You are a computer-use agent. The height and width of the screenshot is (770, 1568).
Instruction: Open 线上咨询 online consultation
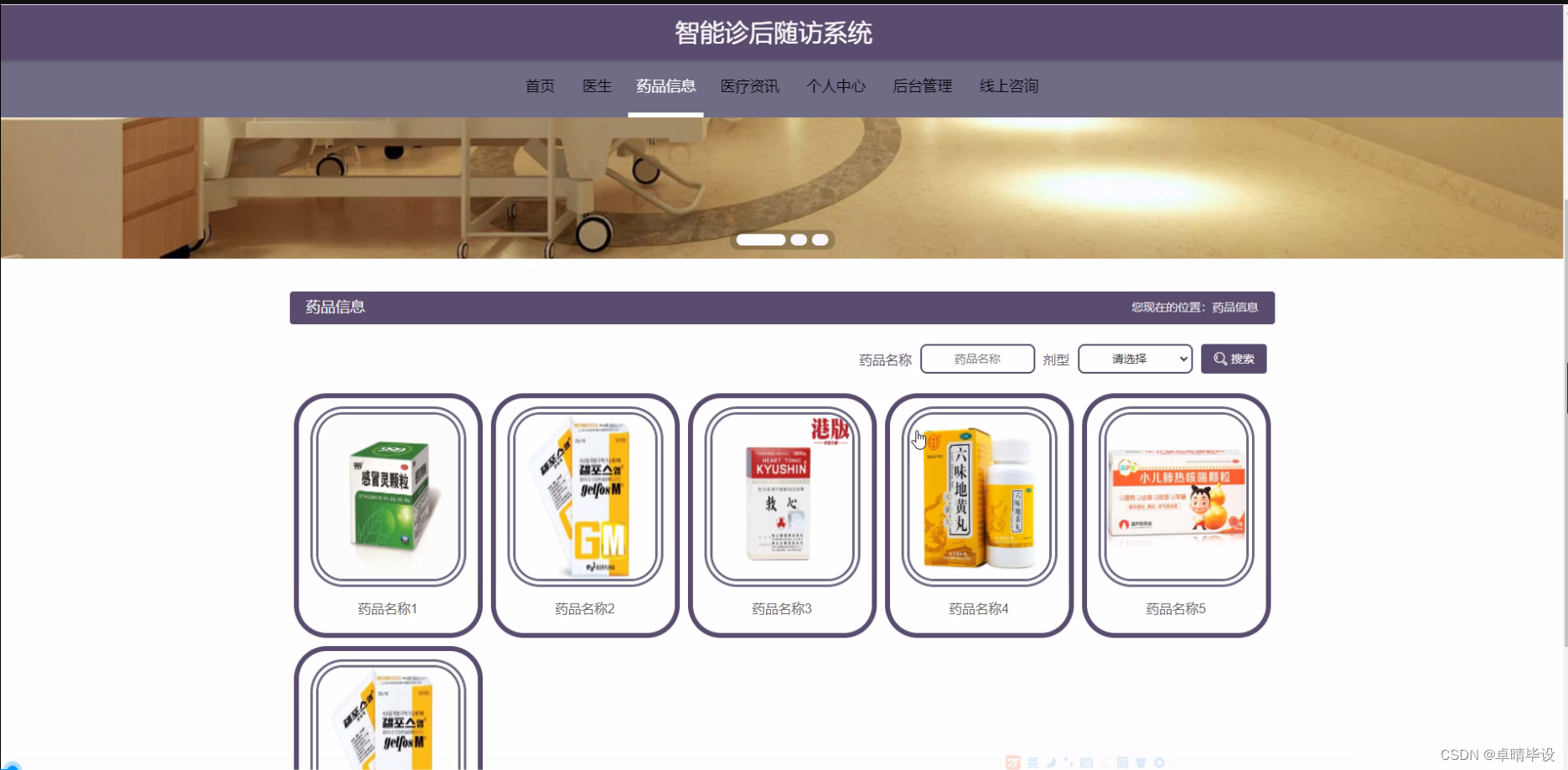pyautogui.click(x=1009, y=86)
